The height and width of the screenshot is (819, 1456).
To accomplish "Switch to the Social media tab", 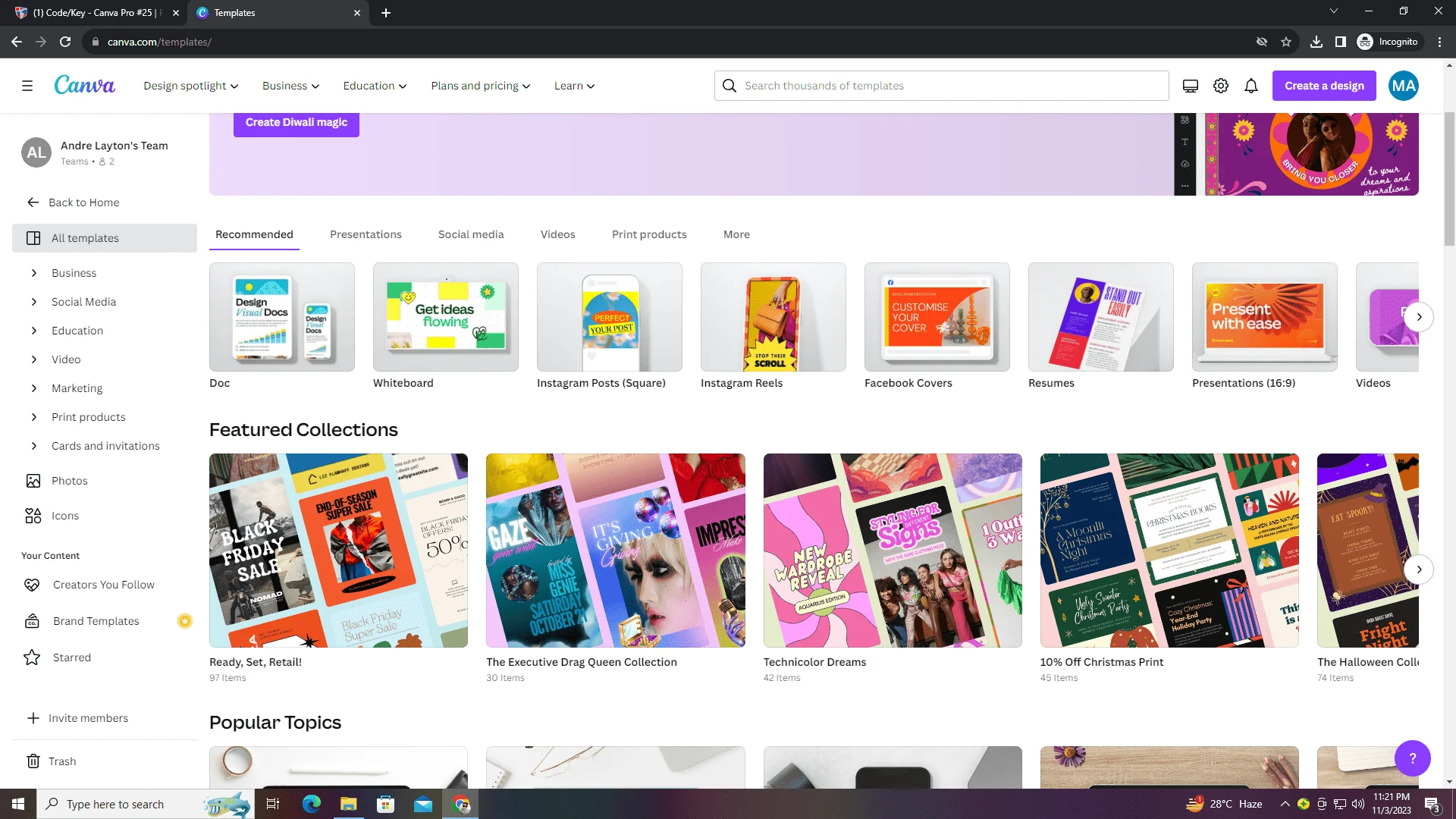I will point(471,234).
